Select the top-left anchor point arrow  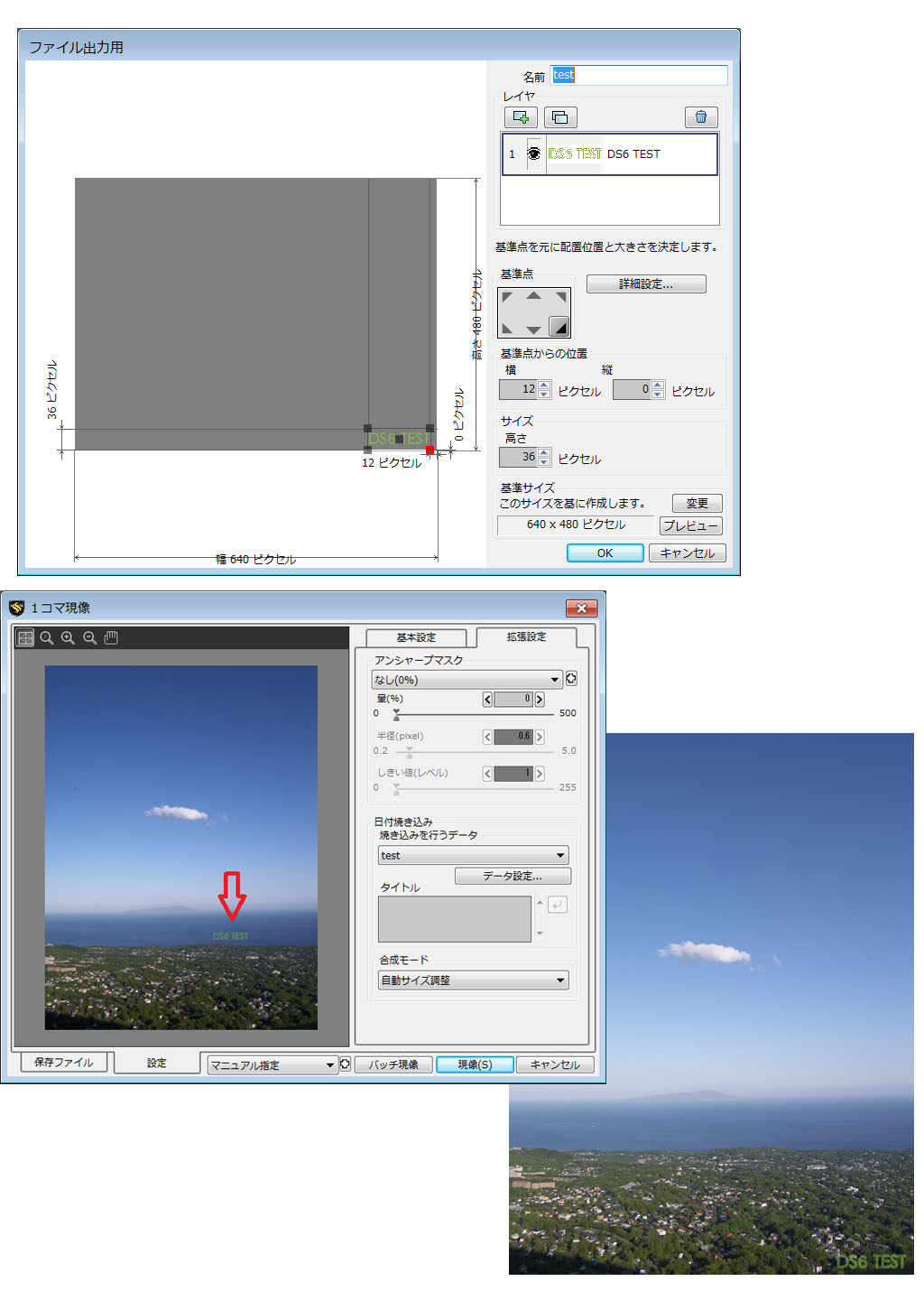507,297
